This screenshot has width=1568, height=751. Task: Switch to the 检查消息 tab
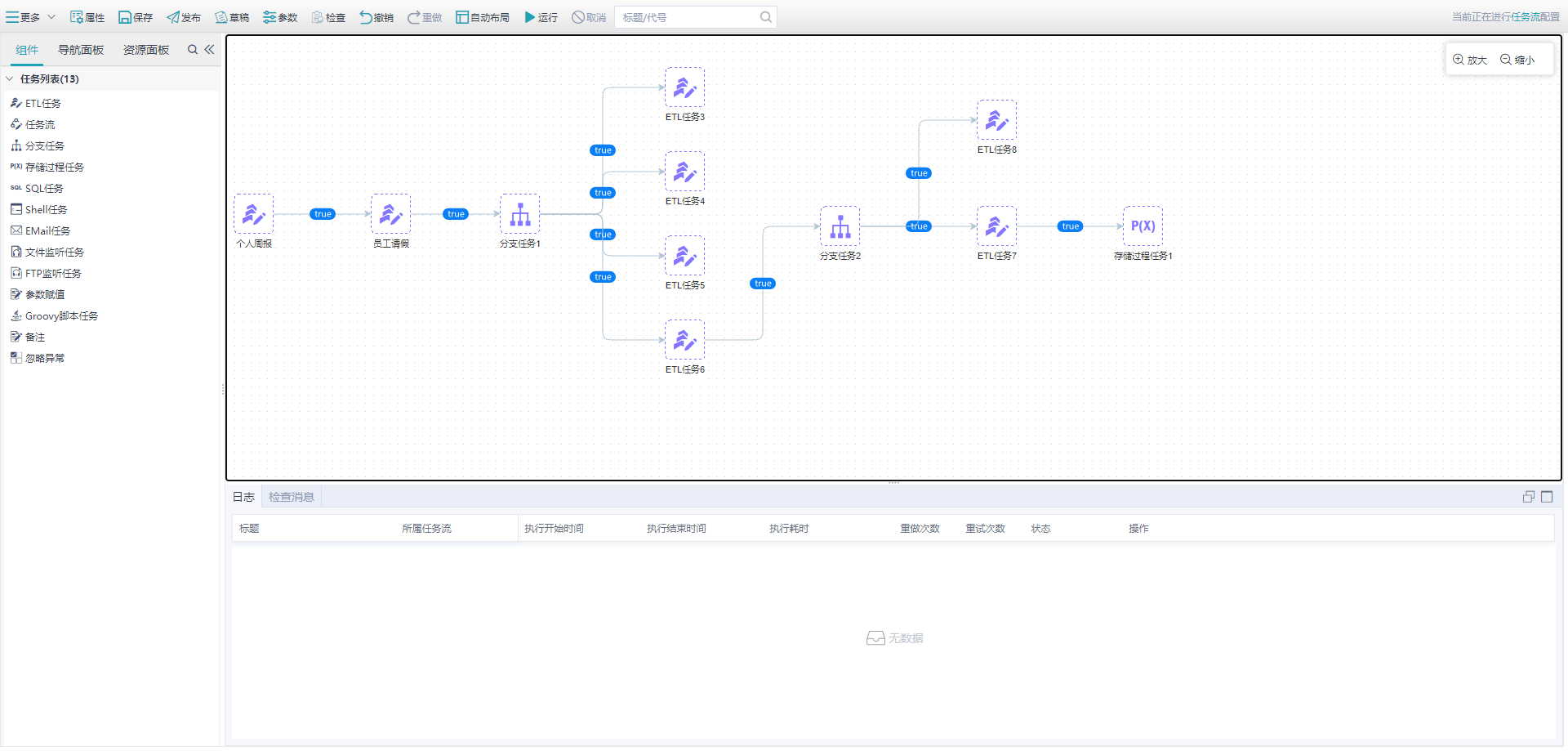(x=291, y=497)
